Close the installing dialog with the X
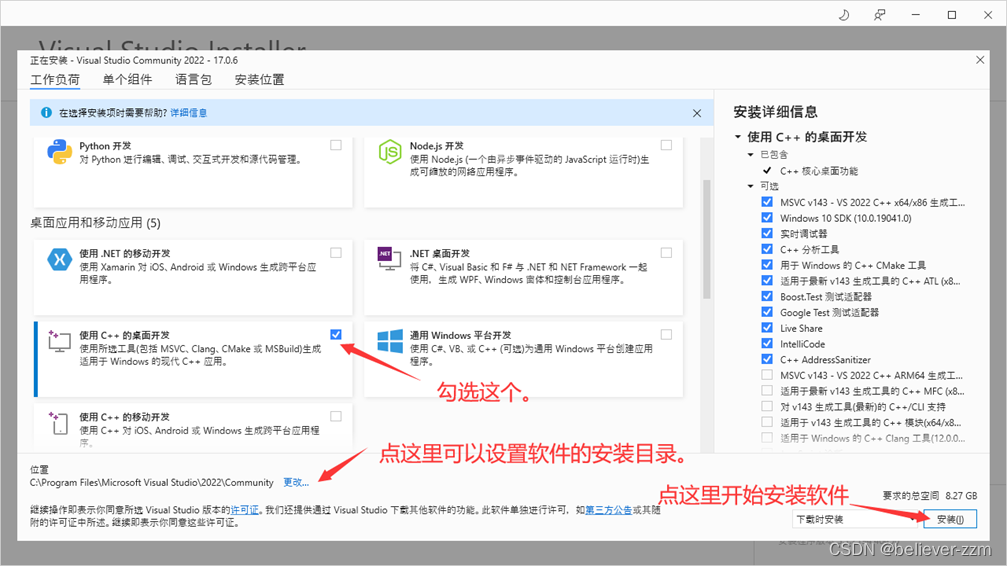Viewport: 1007px width, 566px height. tap(980, 60)
